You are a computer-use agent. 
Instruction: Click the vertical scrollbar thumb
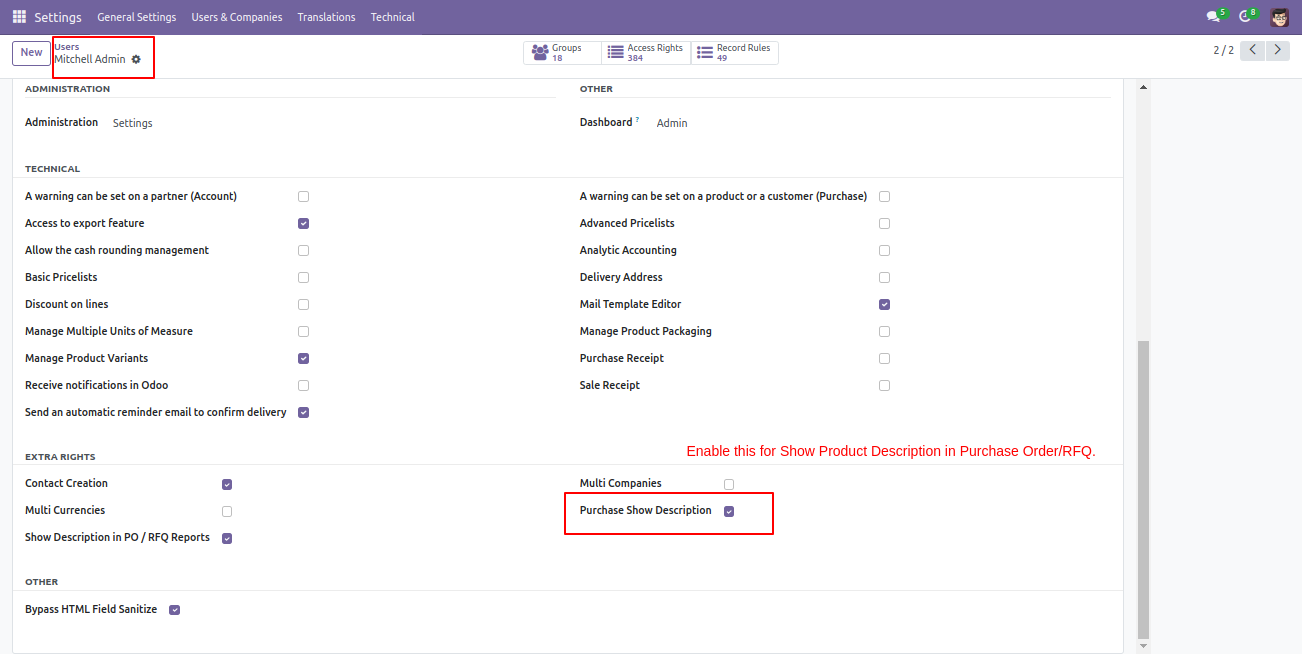pos(1144,490)
